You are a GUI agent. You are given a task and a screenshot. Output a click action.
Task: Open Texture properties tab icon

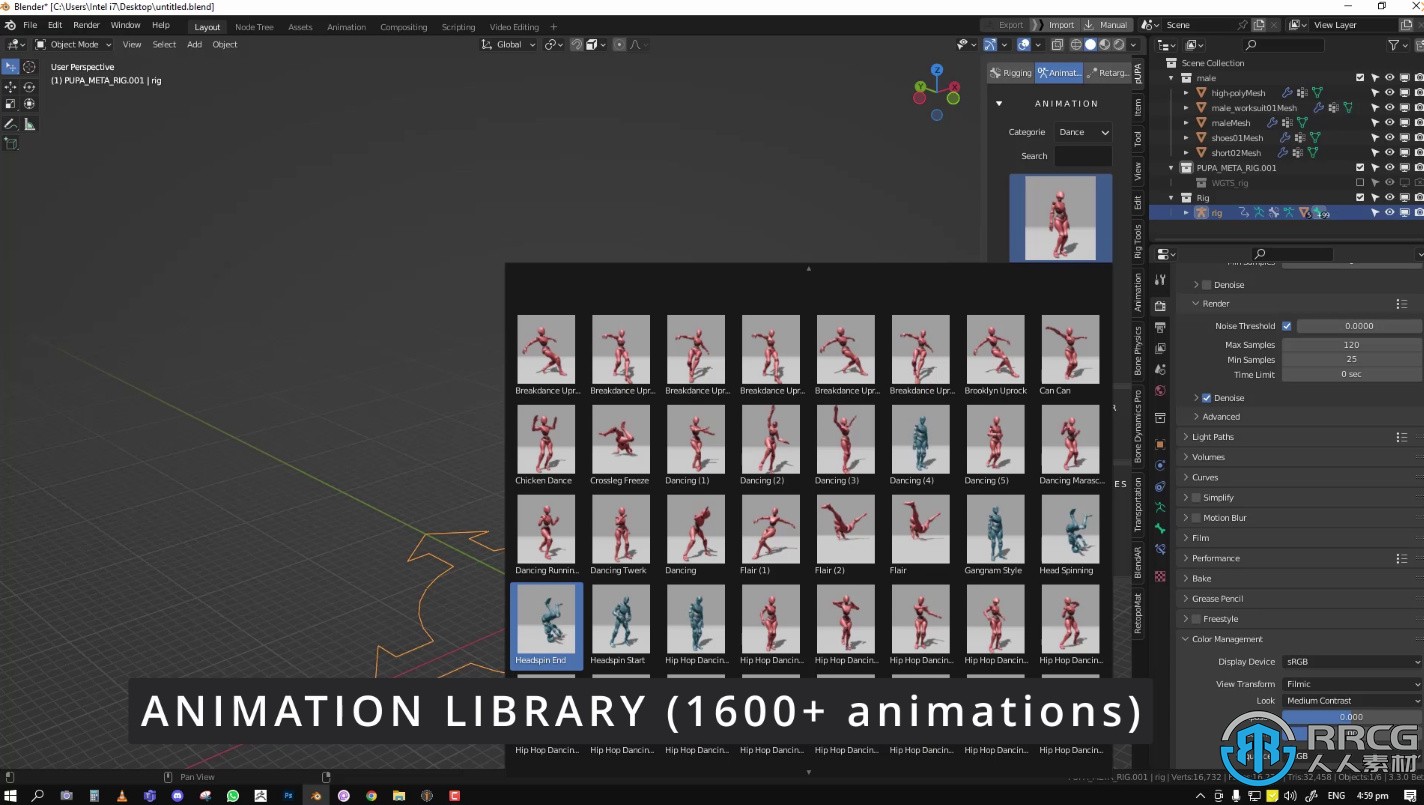(x=1160, y=576)
